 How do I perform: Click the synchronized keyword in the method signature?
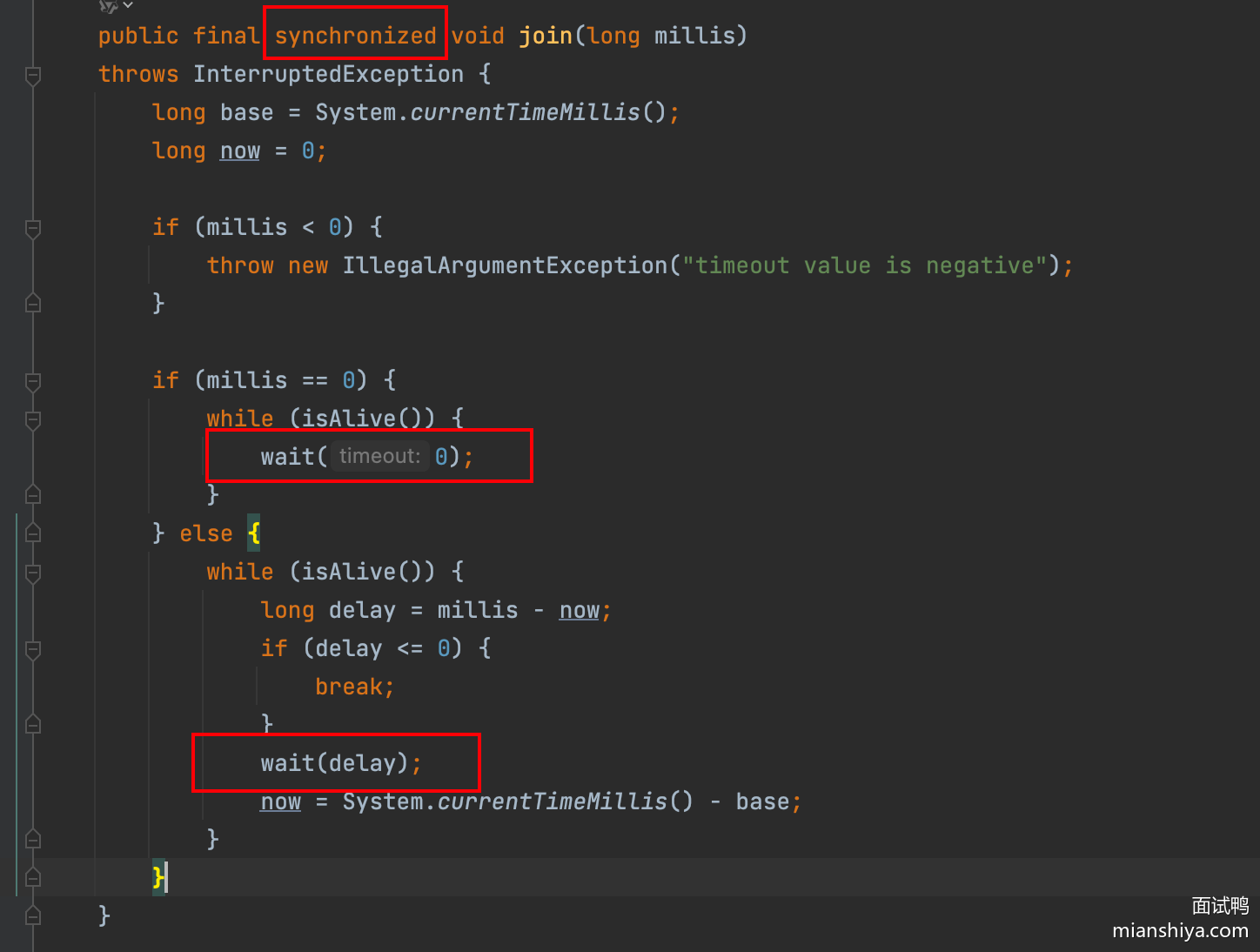(x=355, y=36)
